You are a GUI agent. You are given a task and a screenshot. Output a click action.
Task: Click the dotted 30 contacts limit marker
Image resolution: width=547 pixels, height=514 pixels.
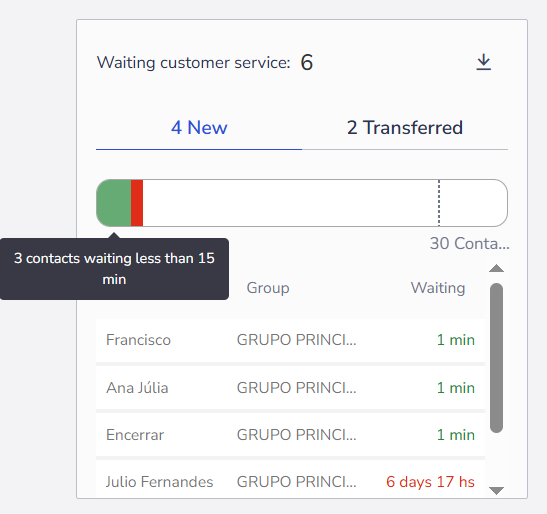tap(439, 203)
